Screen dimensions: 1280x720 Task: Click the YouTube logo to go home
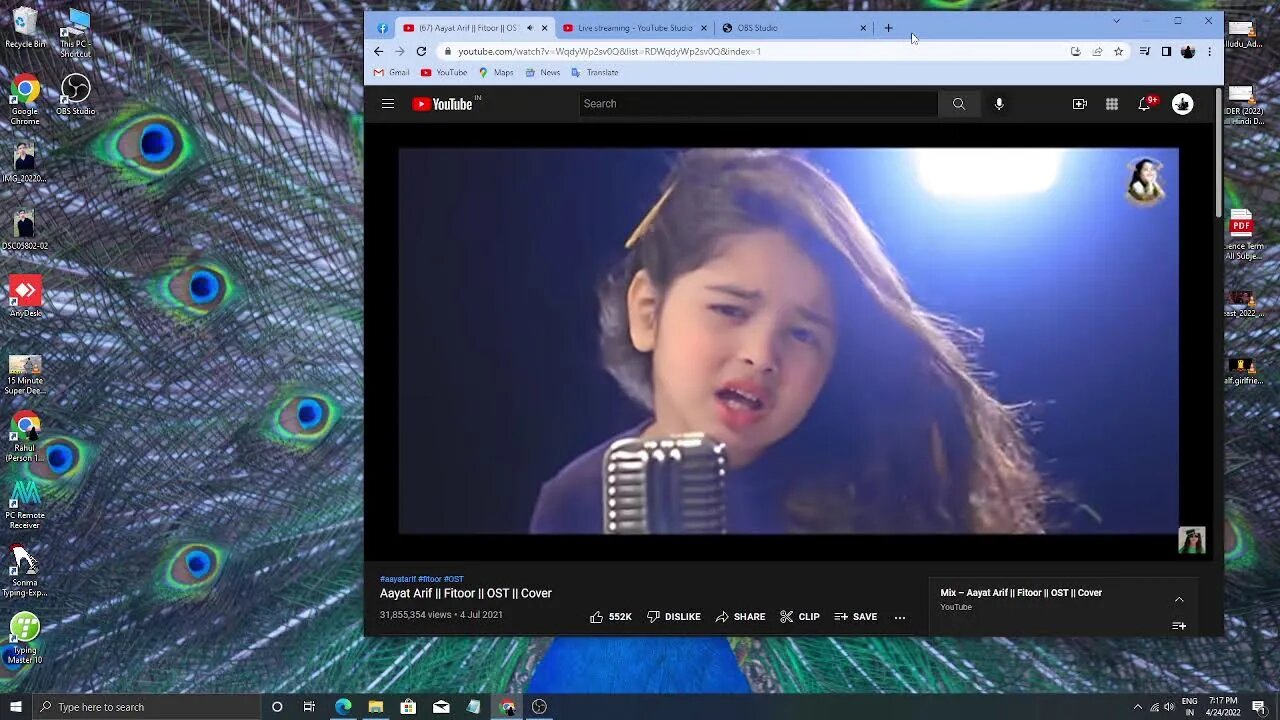[442, 104]
